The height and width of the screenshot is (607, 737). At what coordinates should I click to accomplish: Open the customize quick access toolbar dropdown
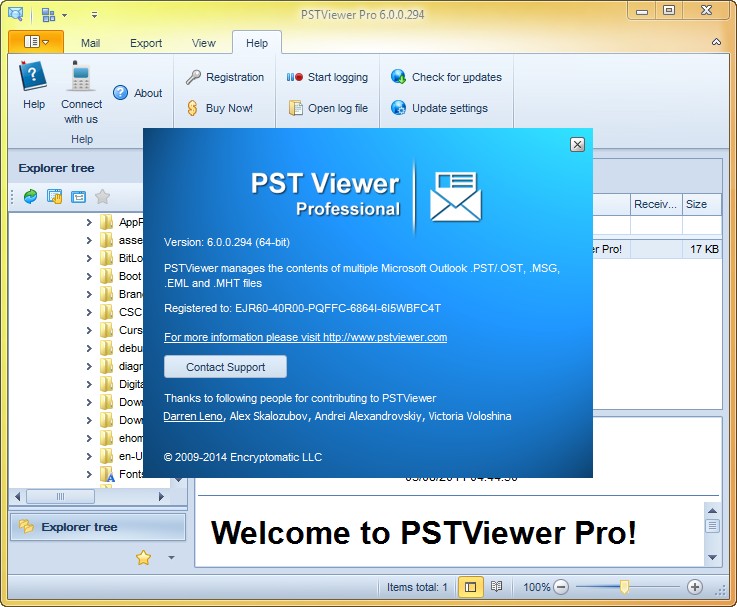coord(94,15)
